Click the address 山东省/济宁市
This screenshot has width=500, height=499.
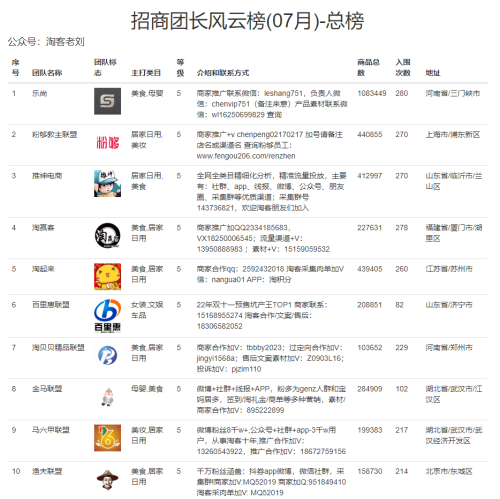[x=449, y=305]
